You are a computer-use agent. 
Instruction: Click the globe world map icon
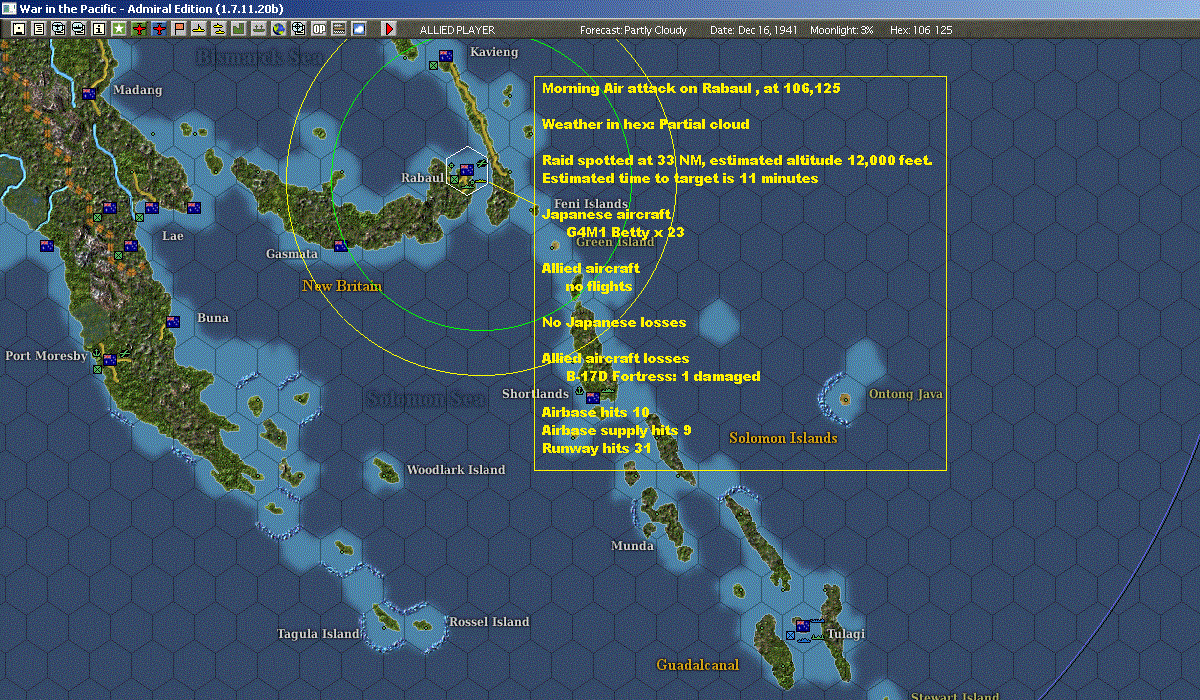(x=279, y=29)
